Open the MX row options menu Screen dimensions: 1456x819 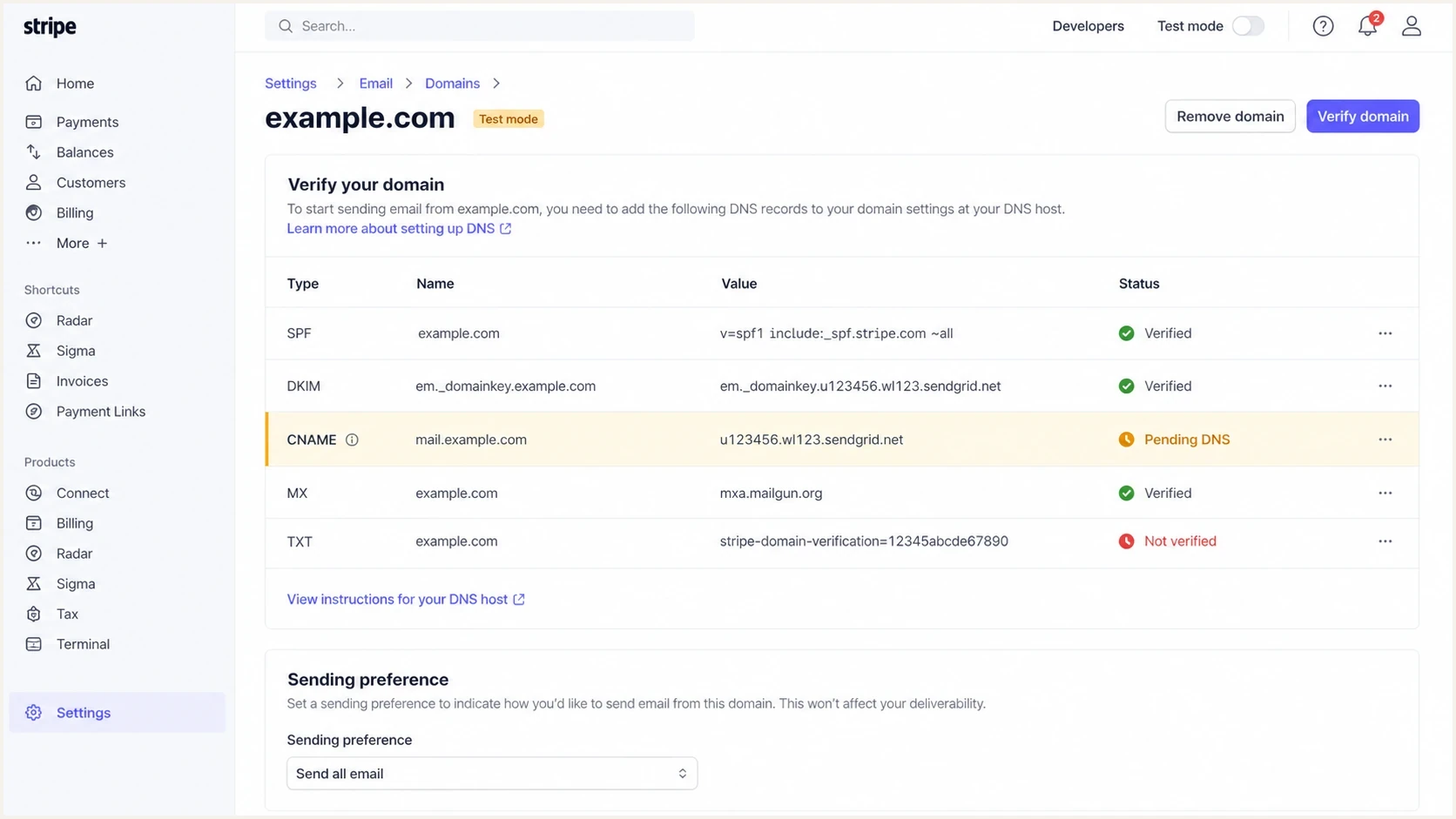pyautogui.click(x=1385, y=493)
